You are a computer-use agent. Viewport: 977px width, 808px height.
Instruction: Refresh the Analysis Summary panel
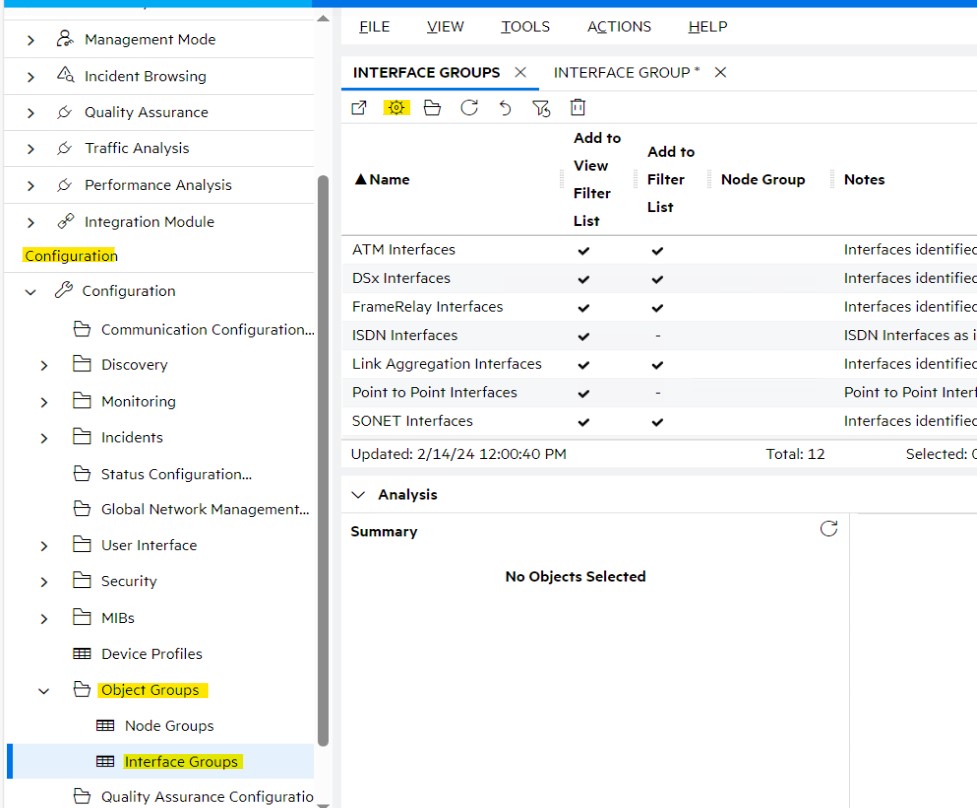point(828,528)
